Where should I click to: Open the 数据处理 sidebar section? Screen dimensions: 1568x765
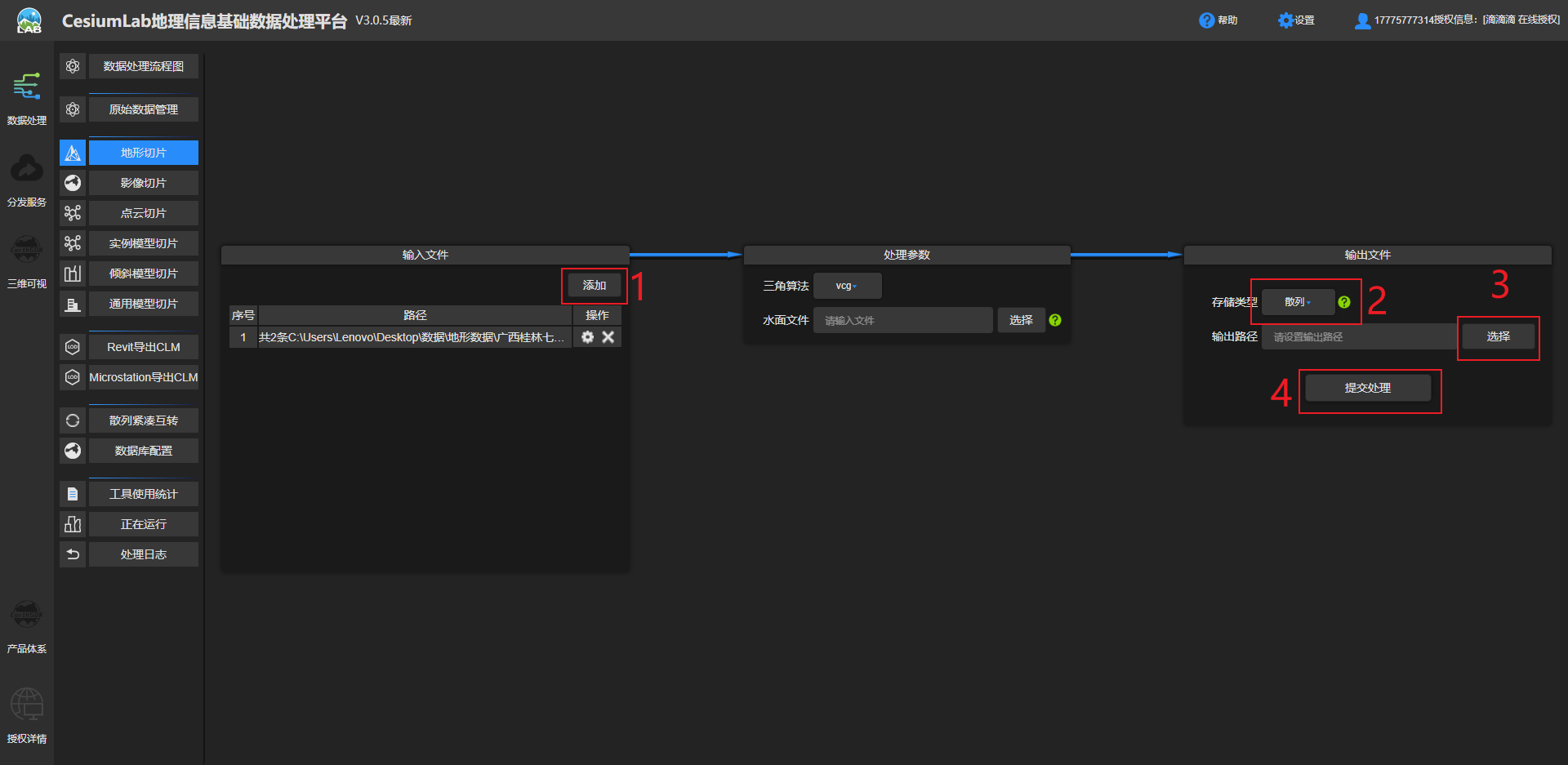point(27,98)
